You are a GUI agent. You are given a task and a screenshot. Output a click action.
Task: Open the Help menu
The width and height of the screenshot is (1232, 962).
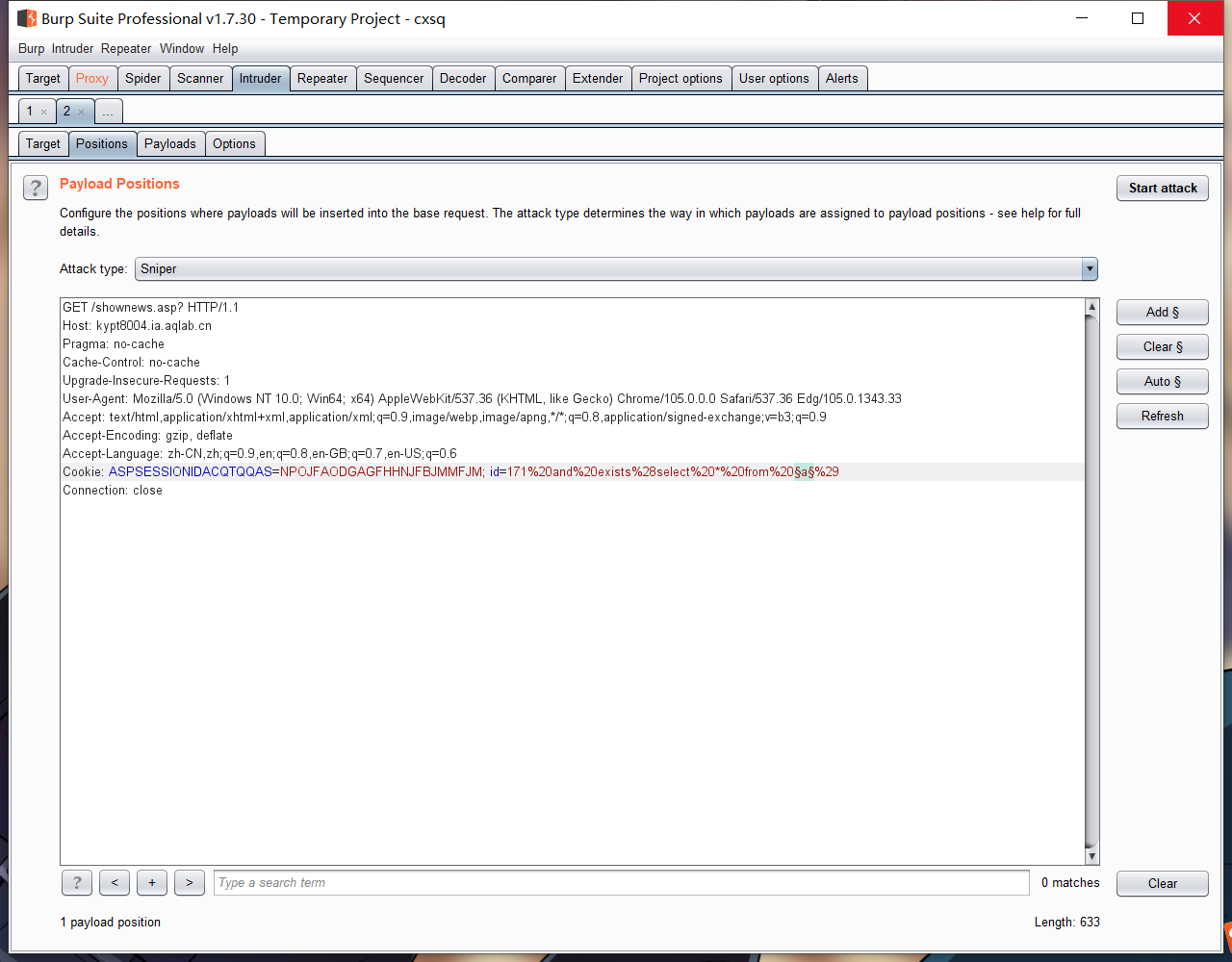225,49
